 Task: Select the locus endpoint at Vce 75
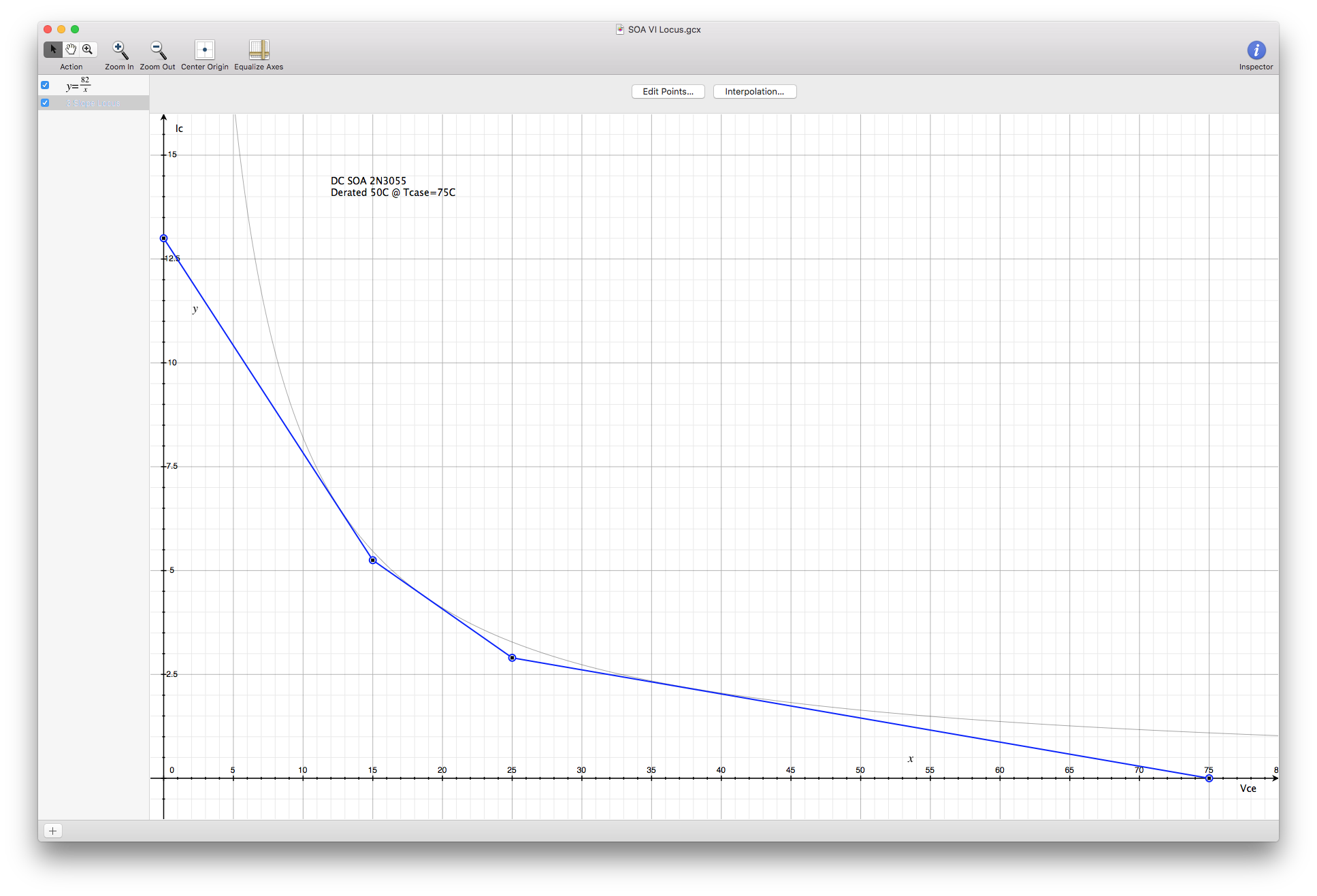(x=1209, y=778)
